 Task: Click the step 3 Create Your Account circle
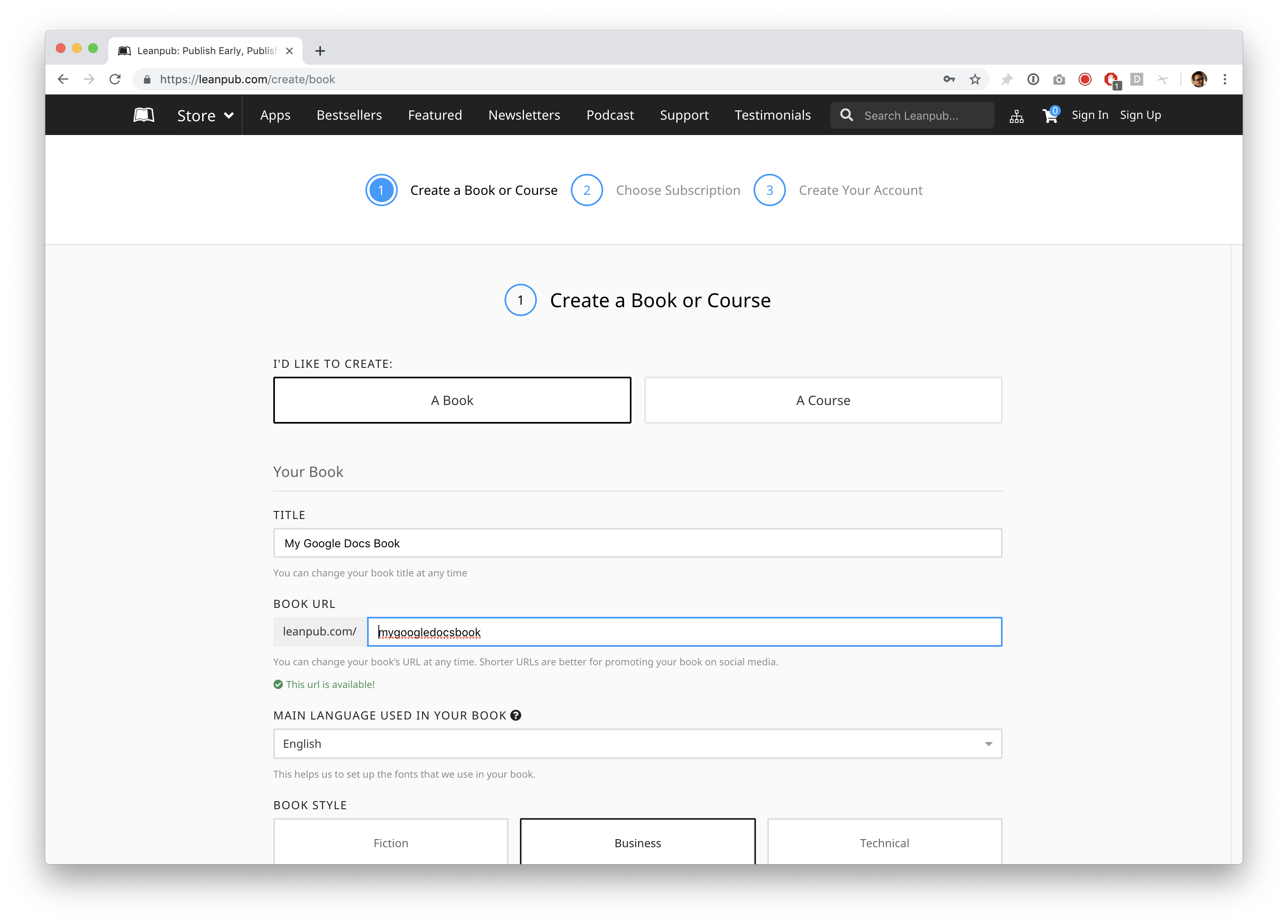(x=769, y=190)
